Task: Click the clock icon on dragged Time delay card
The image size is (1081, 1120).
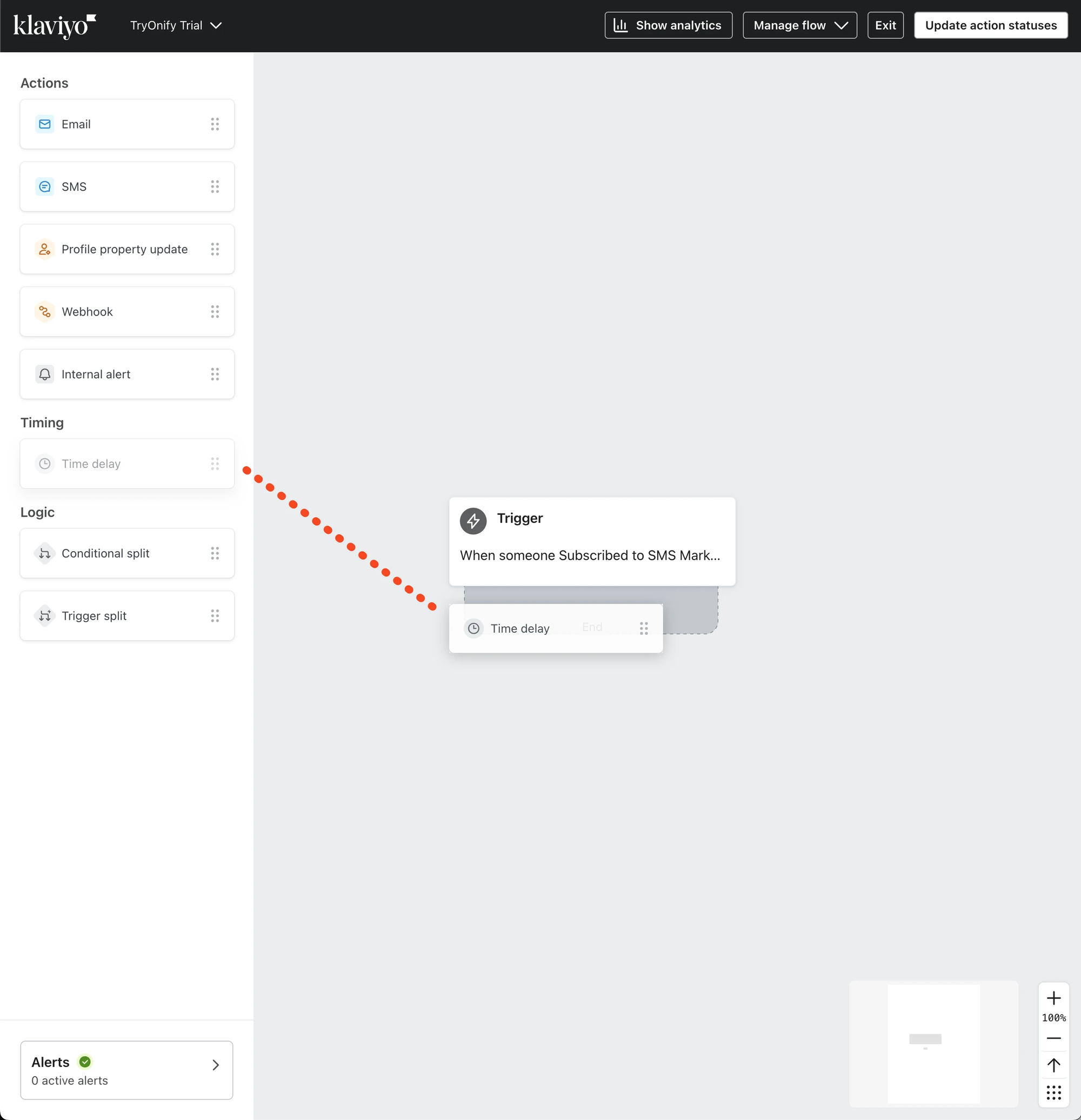Action: 473,628
